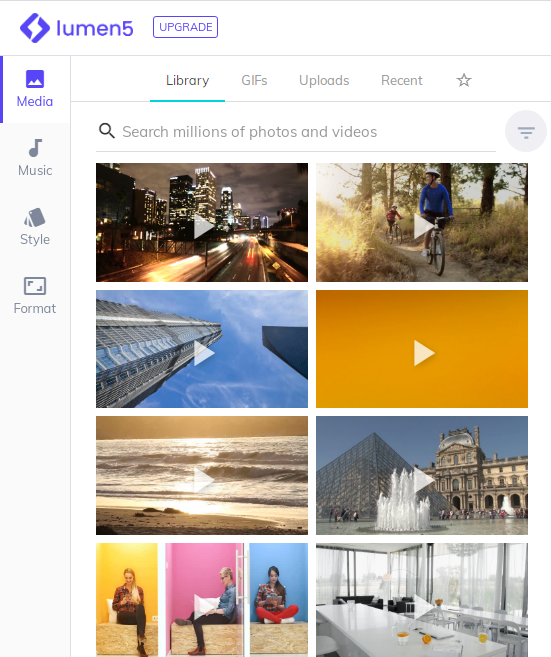Choose the Louvre pyramid fountain video
The image size is (551, 657).
422,476
